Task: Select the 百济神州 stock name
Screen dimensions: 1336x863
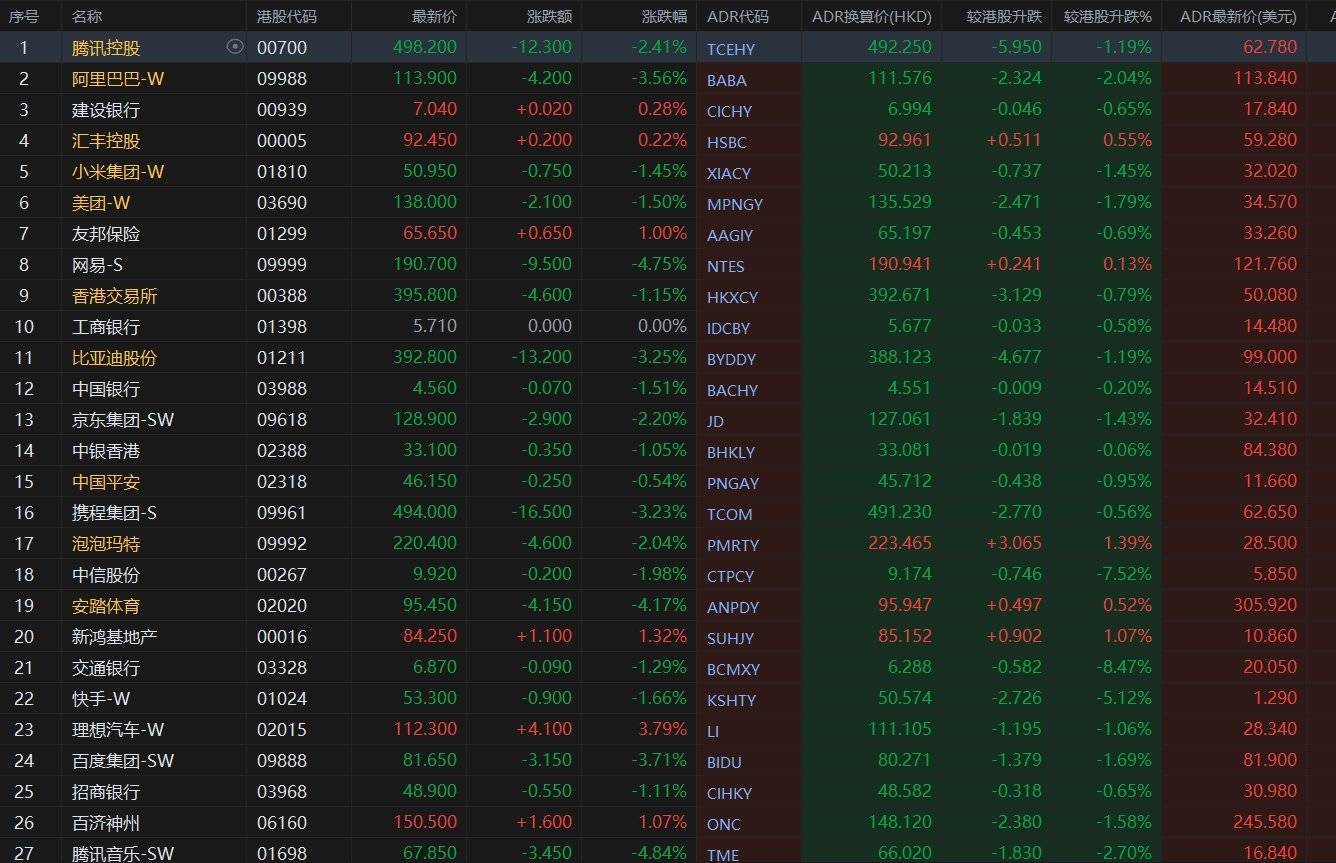Action: pyautogui.click(x=106, y=822)
